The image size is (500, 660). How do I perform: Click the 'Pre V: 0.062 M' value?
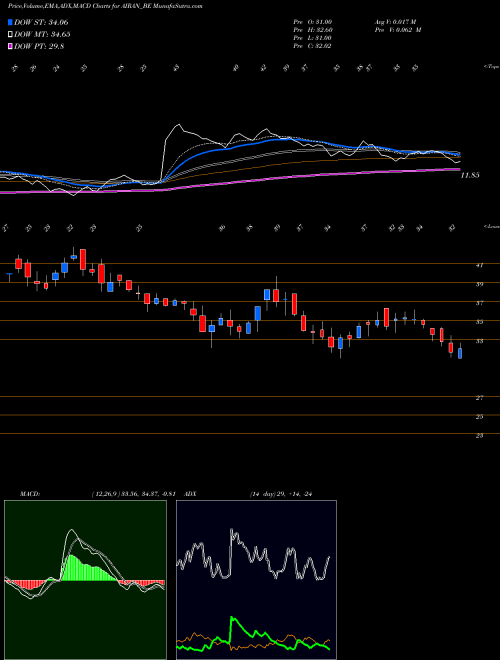pyautogui.click(x=397, y=30)
